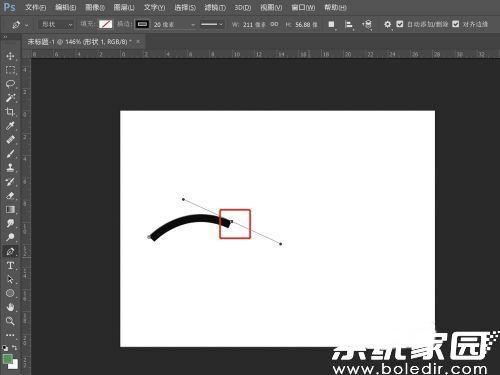This screenshot has height=375, width=500.
Task: Click the fill color swatch
Action: tap(106, 24)
